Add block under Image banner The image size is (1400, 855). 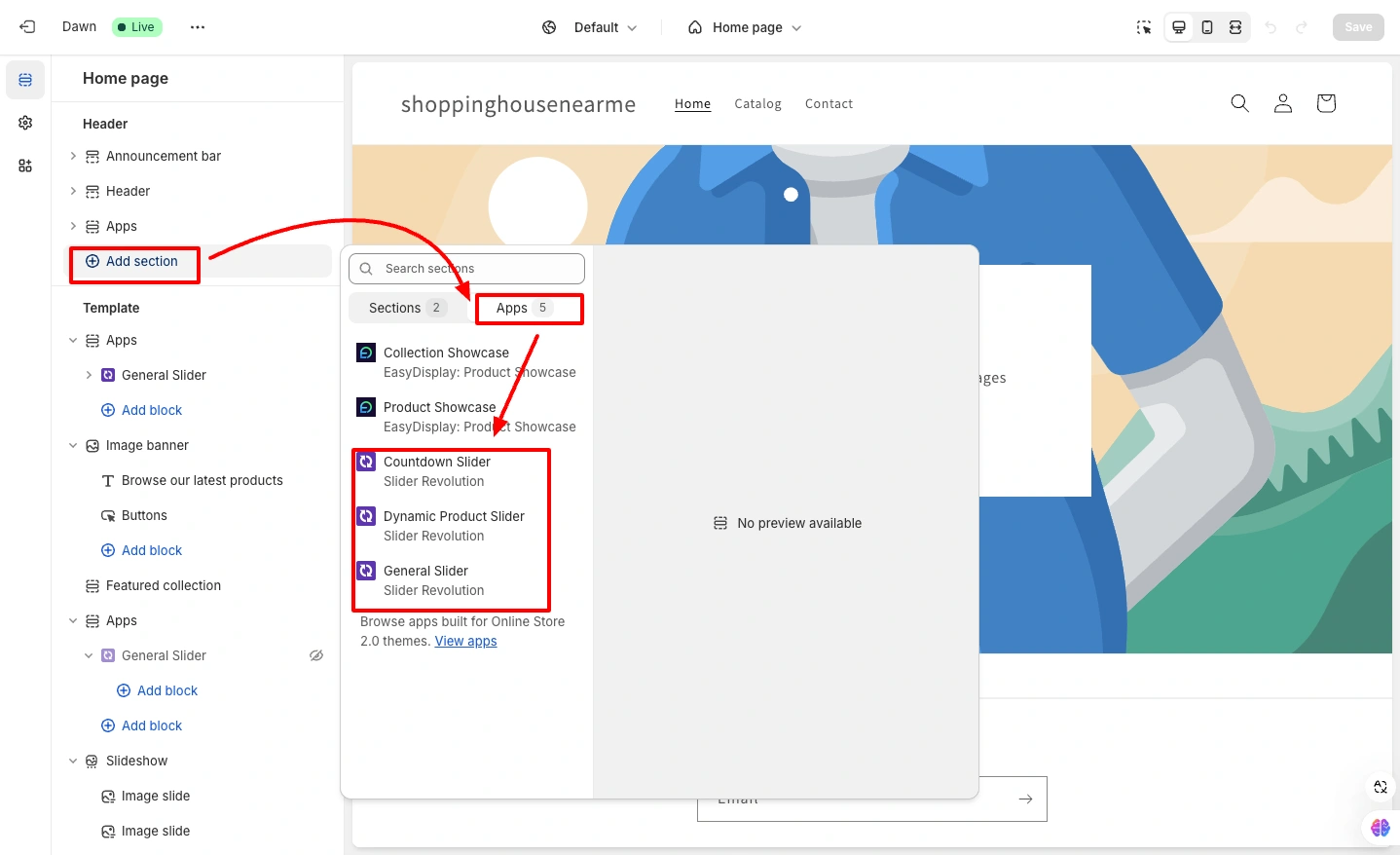pyautogui.click(x=142, y=550)
